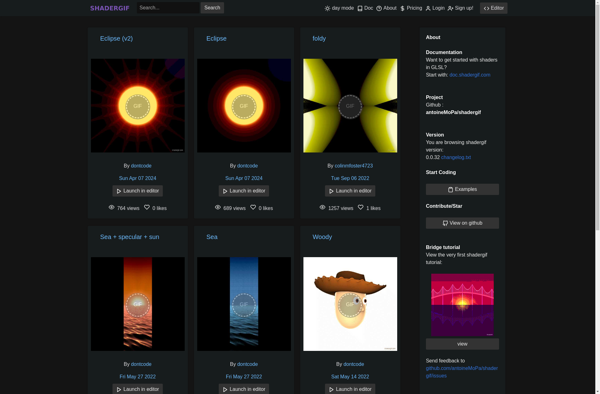Click date Fri May 27 2022 under Sea + specular + sun

137,376
